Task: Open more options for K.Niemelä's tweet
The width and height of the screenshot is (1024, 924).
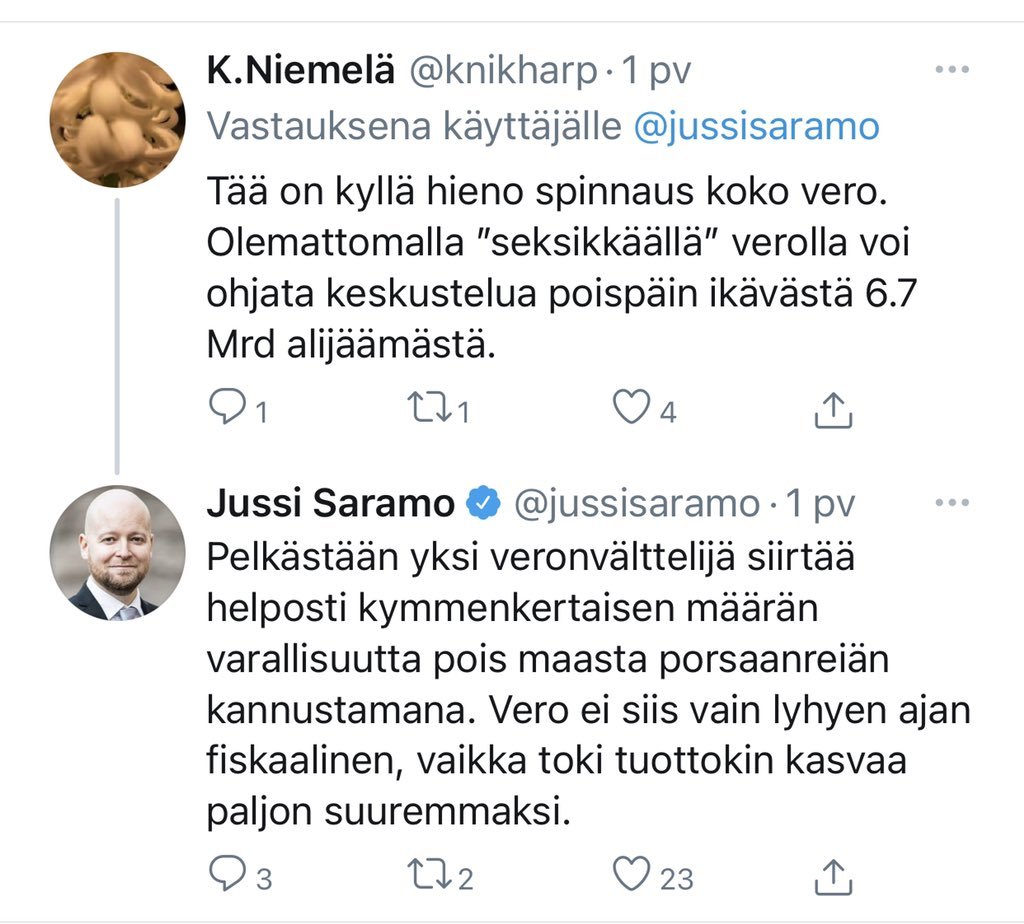Action: (951, 71)
